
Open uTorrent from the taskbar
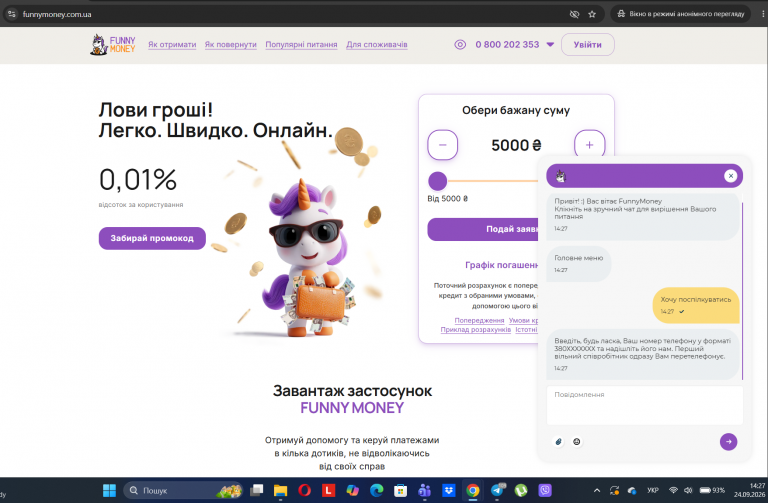pos(521,490)
